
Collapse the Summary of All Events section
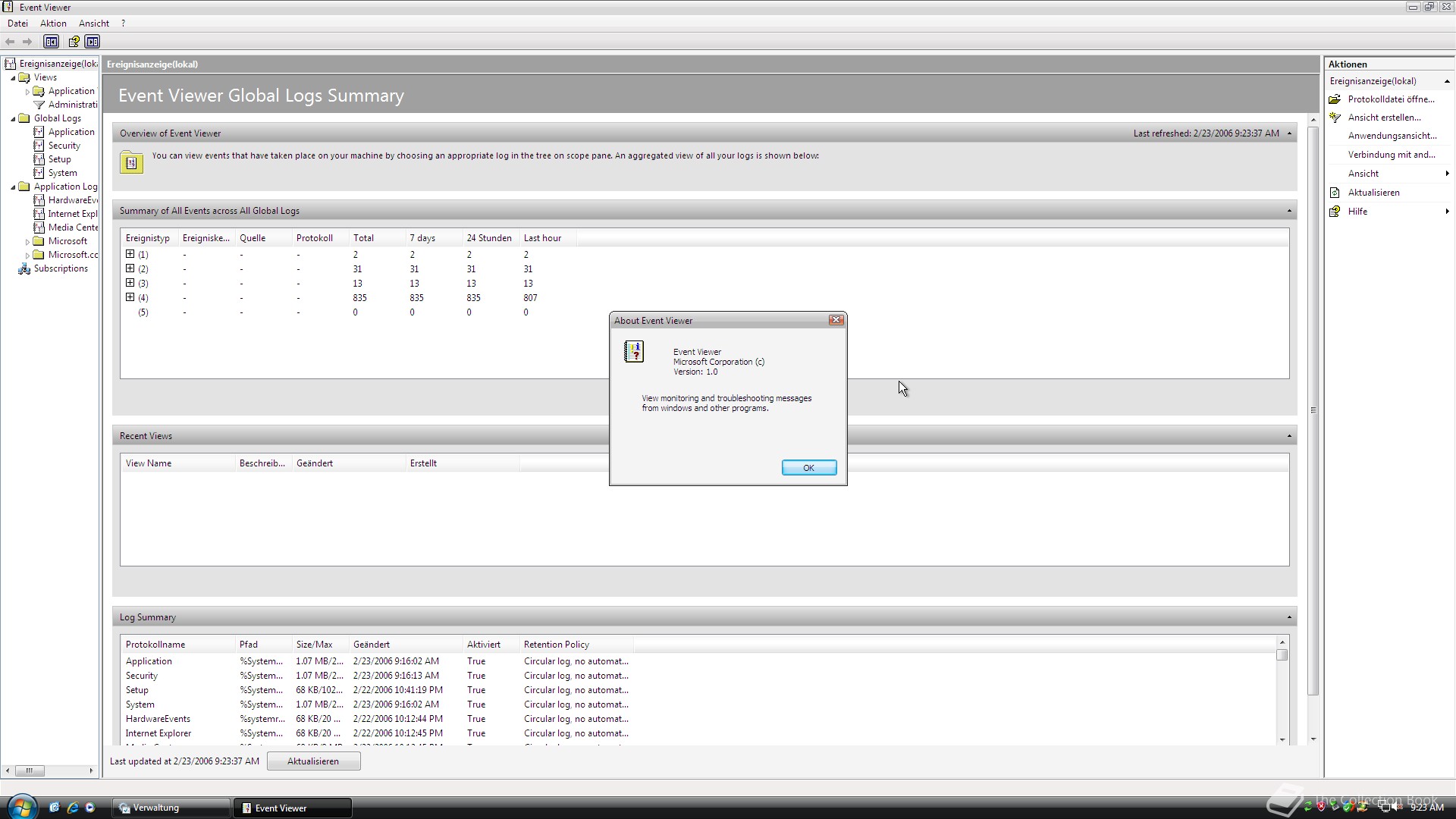(x=1289, y=211)
